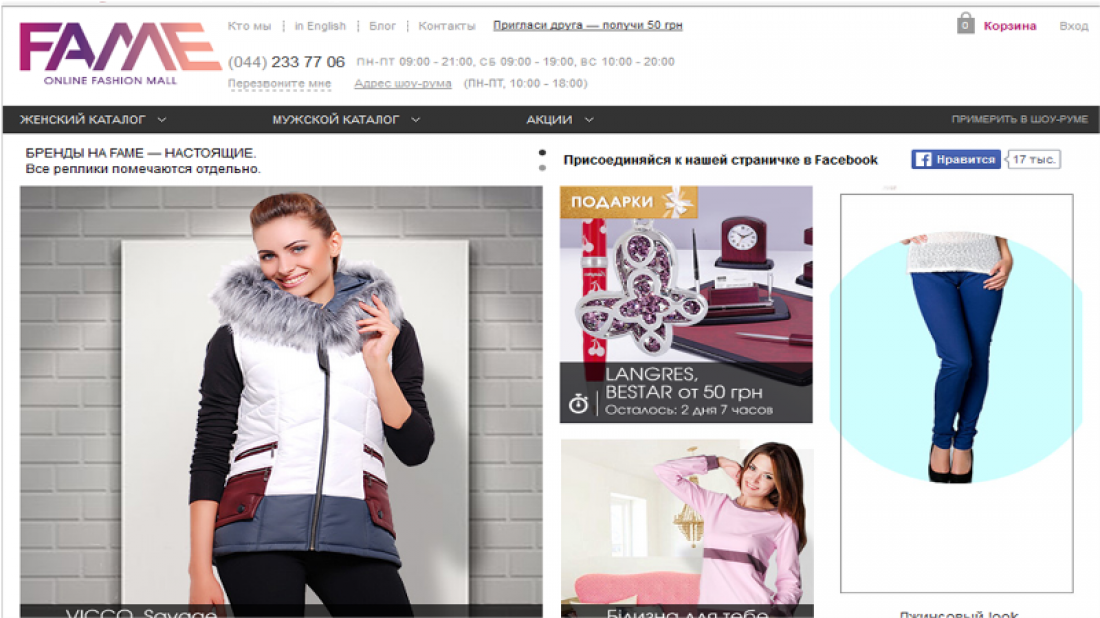Open the 'Пригласи друга' referral link
This screenshot has height=618, width=1100.
pyautogui.click(x=587, y=26)
